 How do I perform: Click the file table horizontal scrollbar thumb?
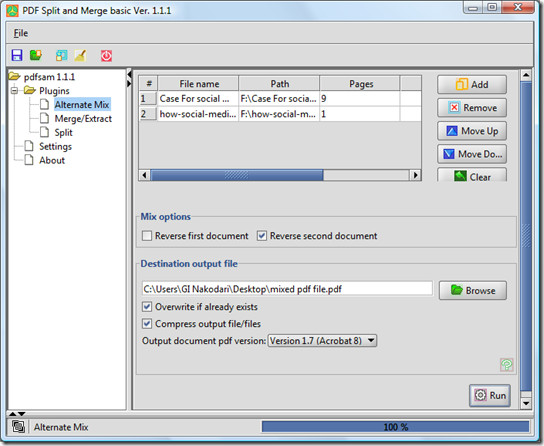pos(237,175)
